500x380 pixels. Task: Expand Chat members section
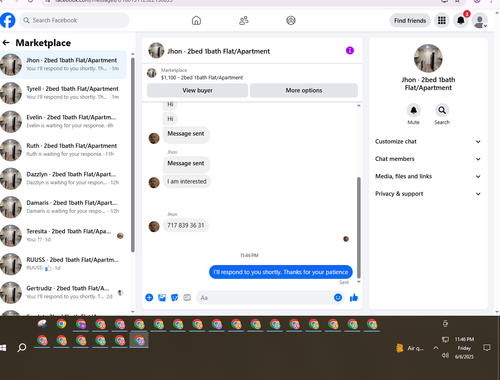click(x=428, y=159)
